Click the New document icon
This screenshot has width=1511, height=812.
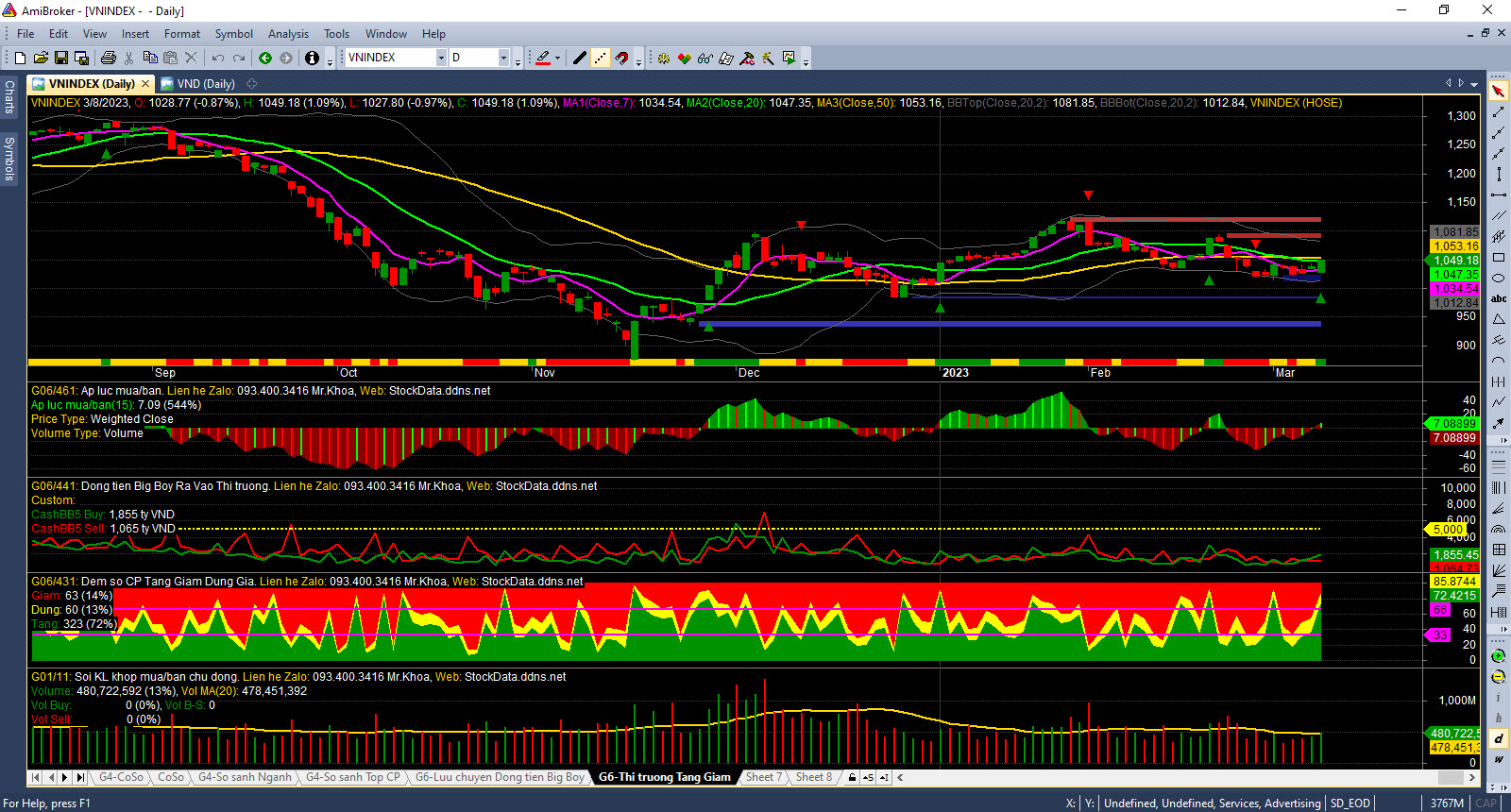click(x=20, y=58)
